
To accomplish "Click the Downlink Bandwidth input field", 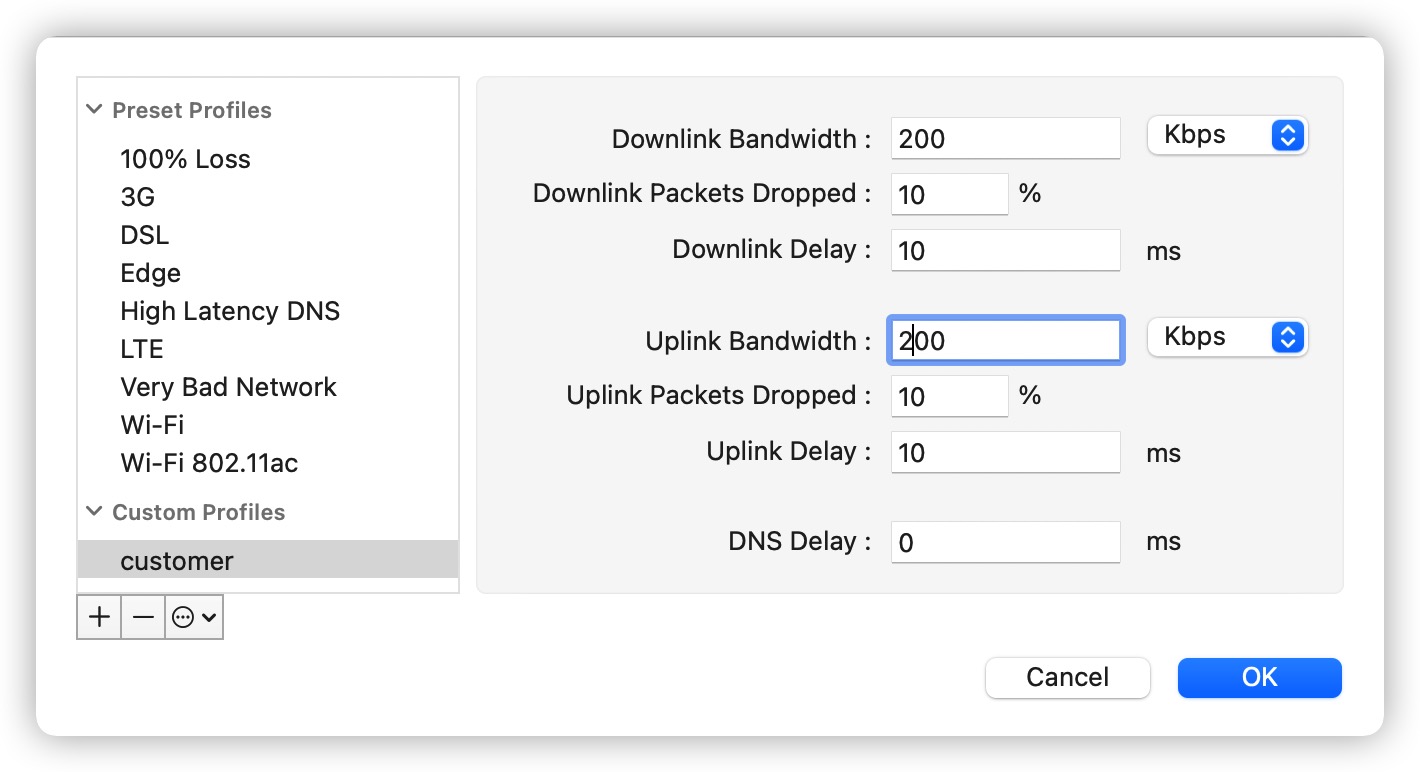I will pyautogui.click(x=1005, y=138).
